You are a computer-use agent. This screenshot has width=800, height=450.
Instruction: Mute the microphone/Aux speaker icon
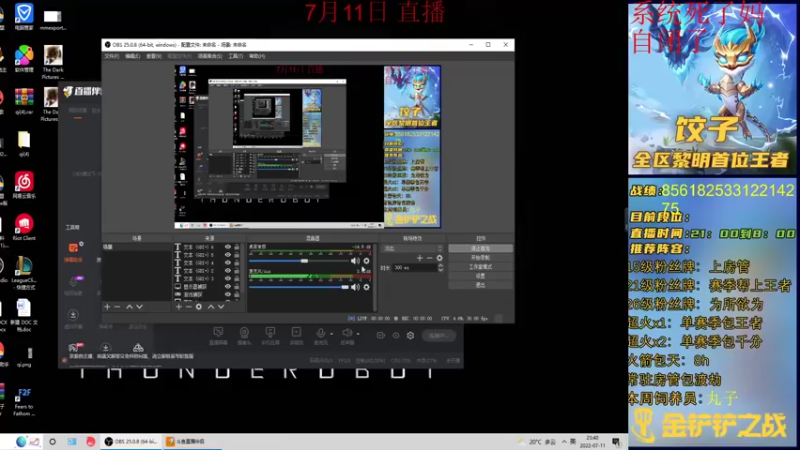pos(355,287)
